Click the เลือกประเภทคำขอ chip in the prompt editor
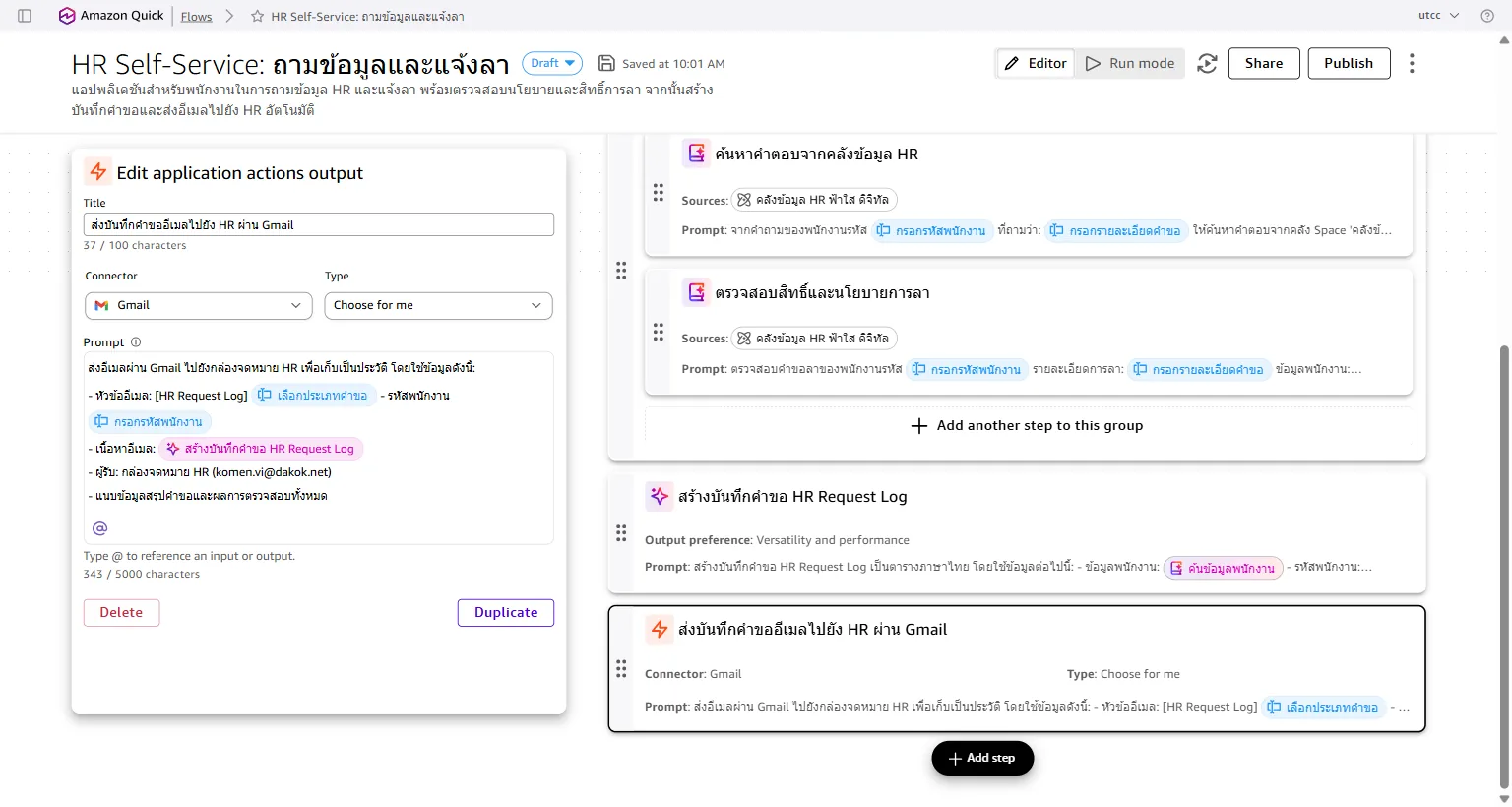 [x=314, y=395]
